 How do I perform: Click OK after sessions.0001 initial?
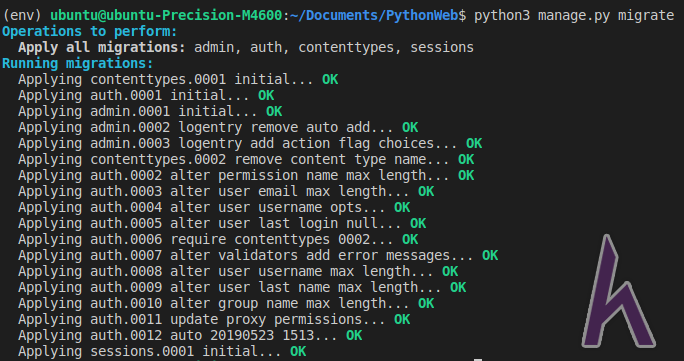[x=298, y=351]
